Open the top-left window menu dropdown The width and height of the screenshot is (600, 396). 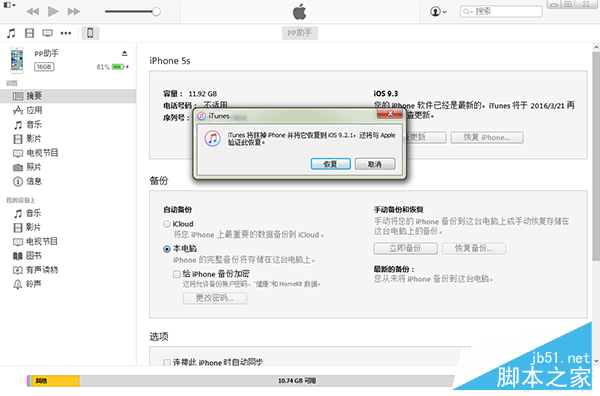9,5
